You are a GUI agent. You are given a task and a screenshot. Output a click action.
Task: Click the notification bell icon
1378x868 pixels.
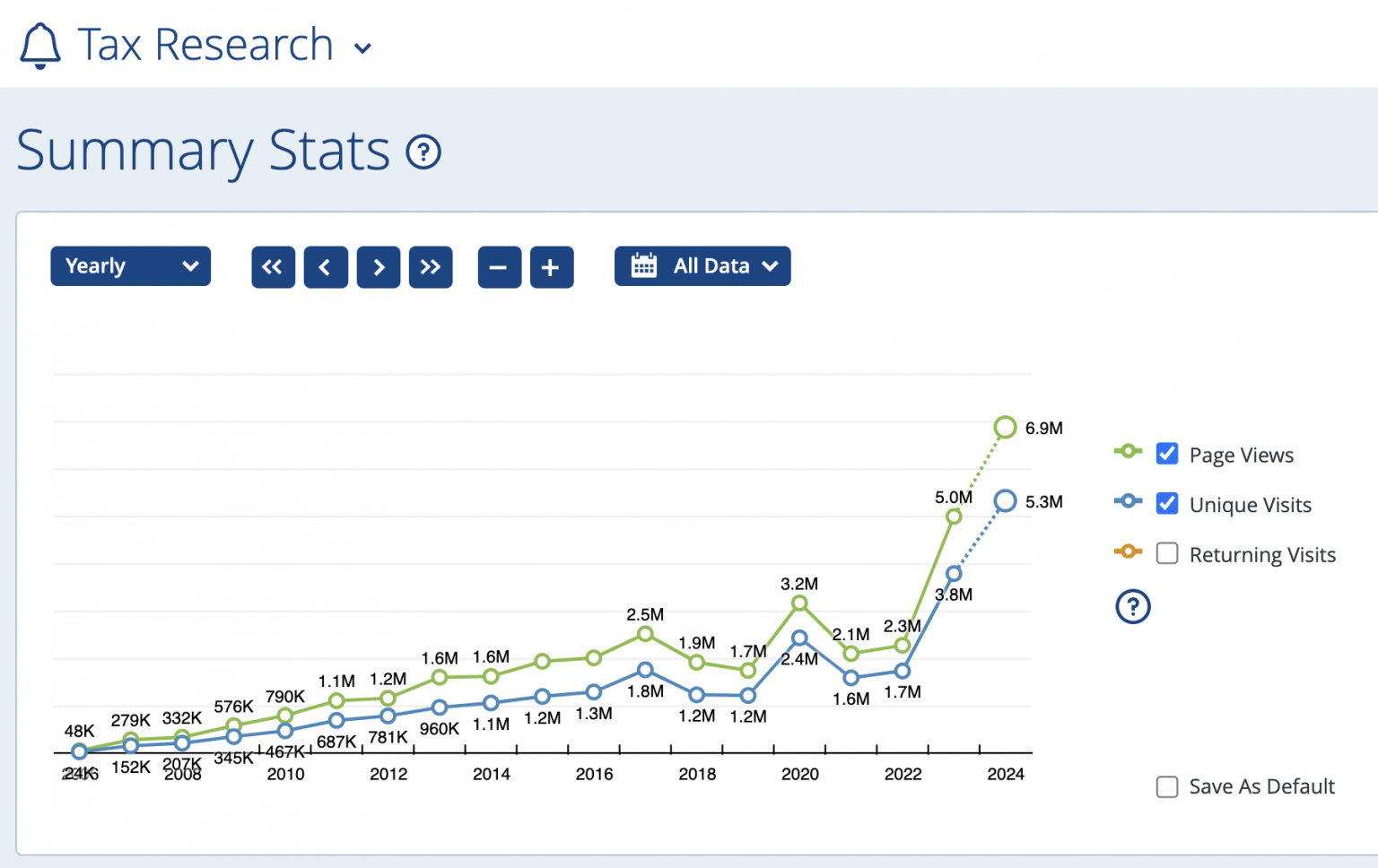click(x=40, y=46)
